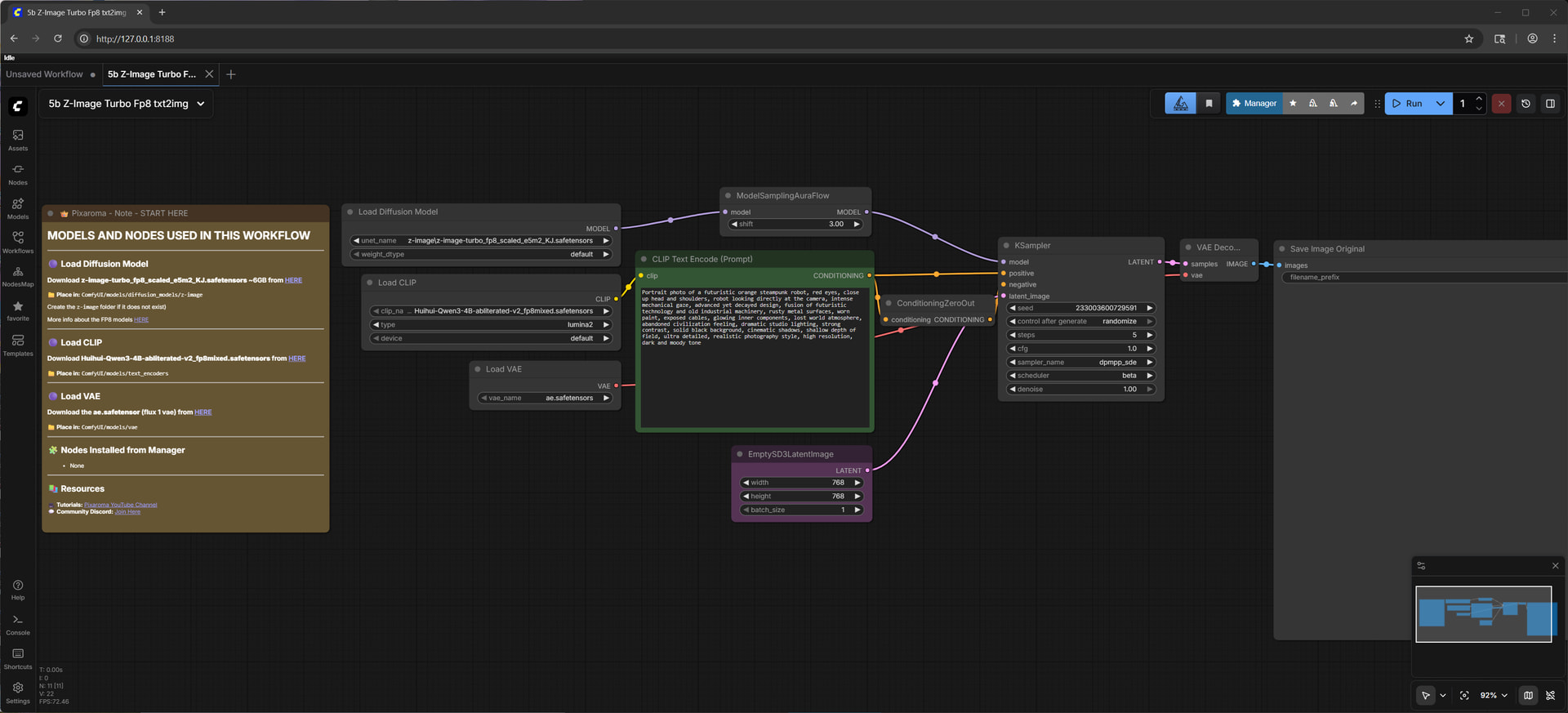Open the Templates sidebar panel
The image size is (1568, 713).
[x=18, y=345]
